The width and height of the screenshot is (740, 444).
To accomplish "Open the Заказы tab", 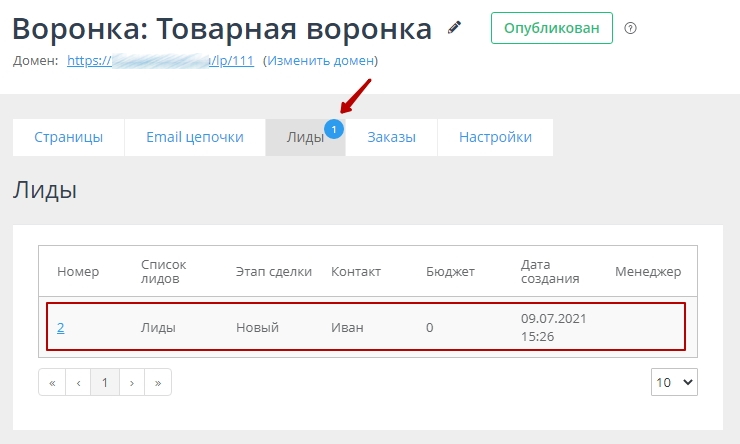I will [x=391, y=138].
